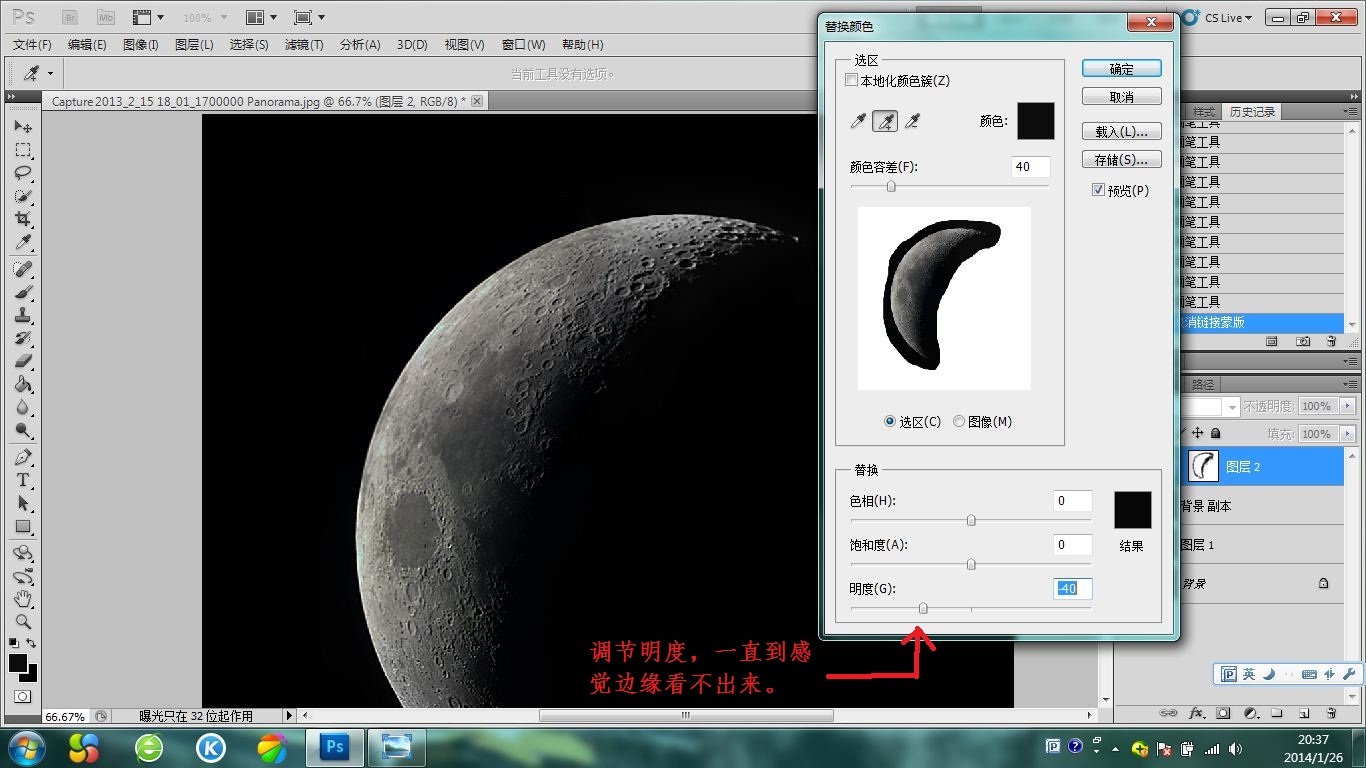Open the 滤镜(T) menu
Screen dimensions: 1366x768
[304, 45]
